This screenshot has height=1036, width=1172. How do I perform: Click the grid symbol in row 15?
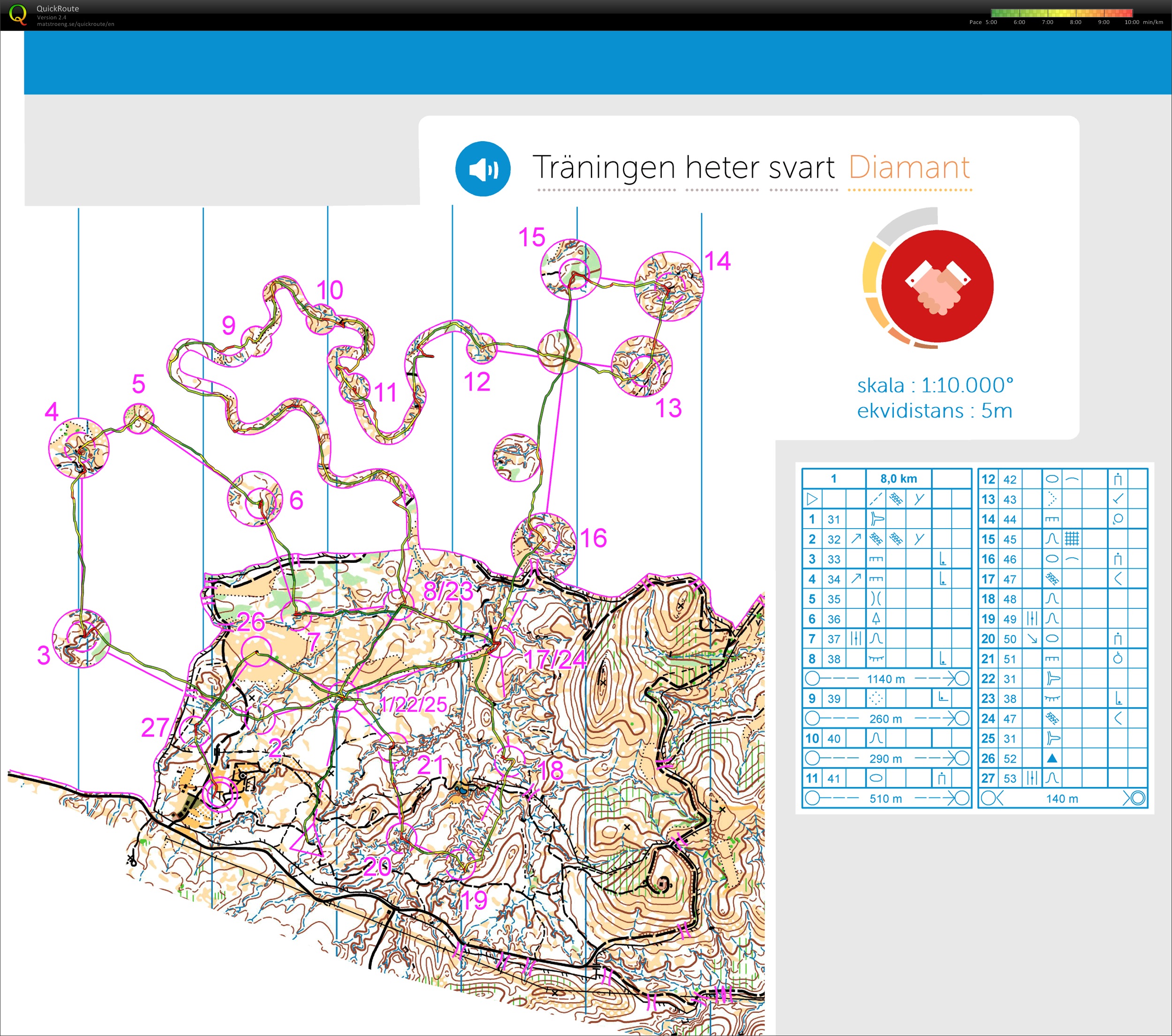click(1072, 538)
